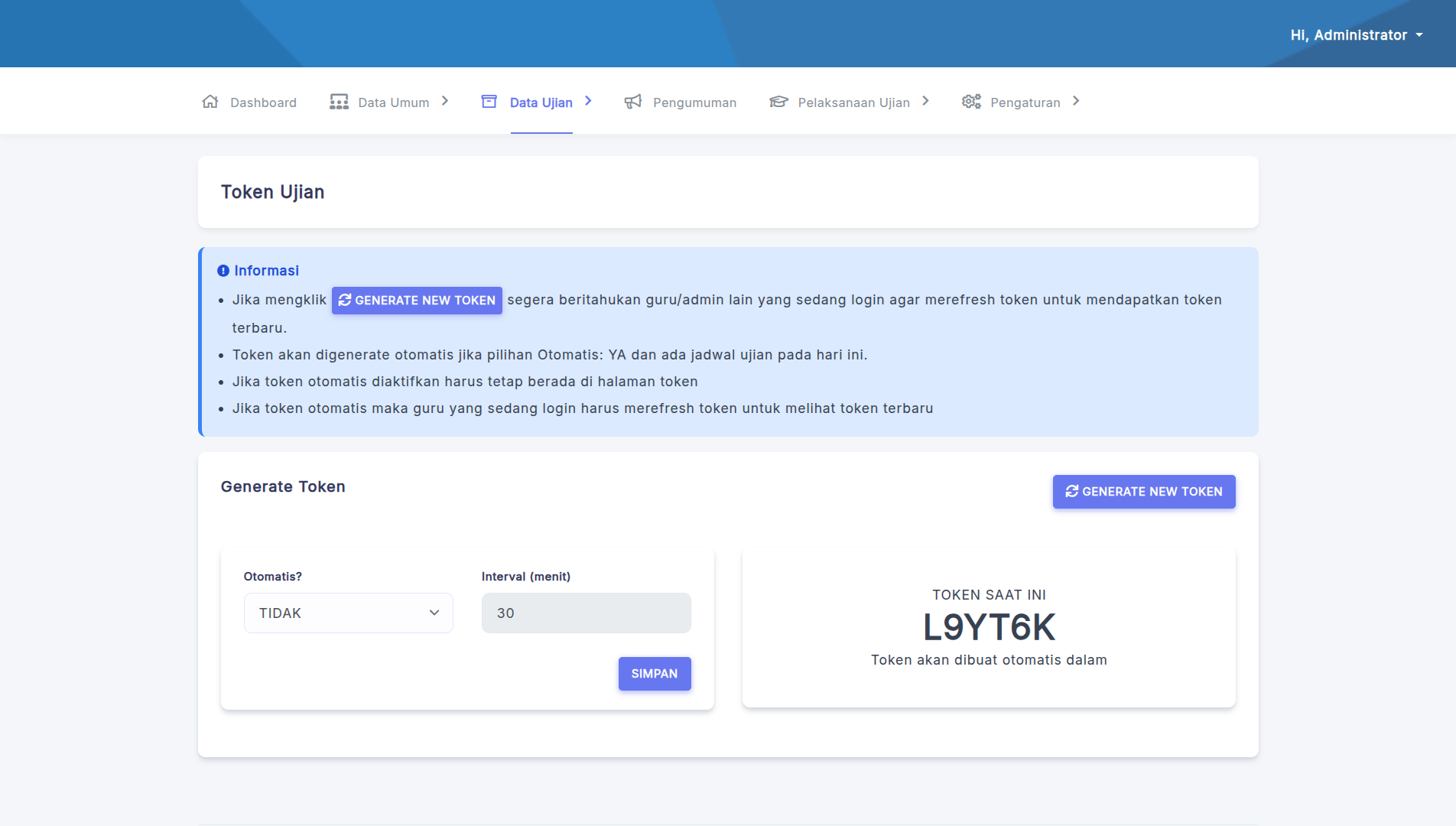Open the Otomatis dropdown showing TIDAK
Image resolution: width=1456 pixels, height=826 pixels.
pos(349,613)
